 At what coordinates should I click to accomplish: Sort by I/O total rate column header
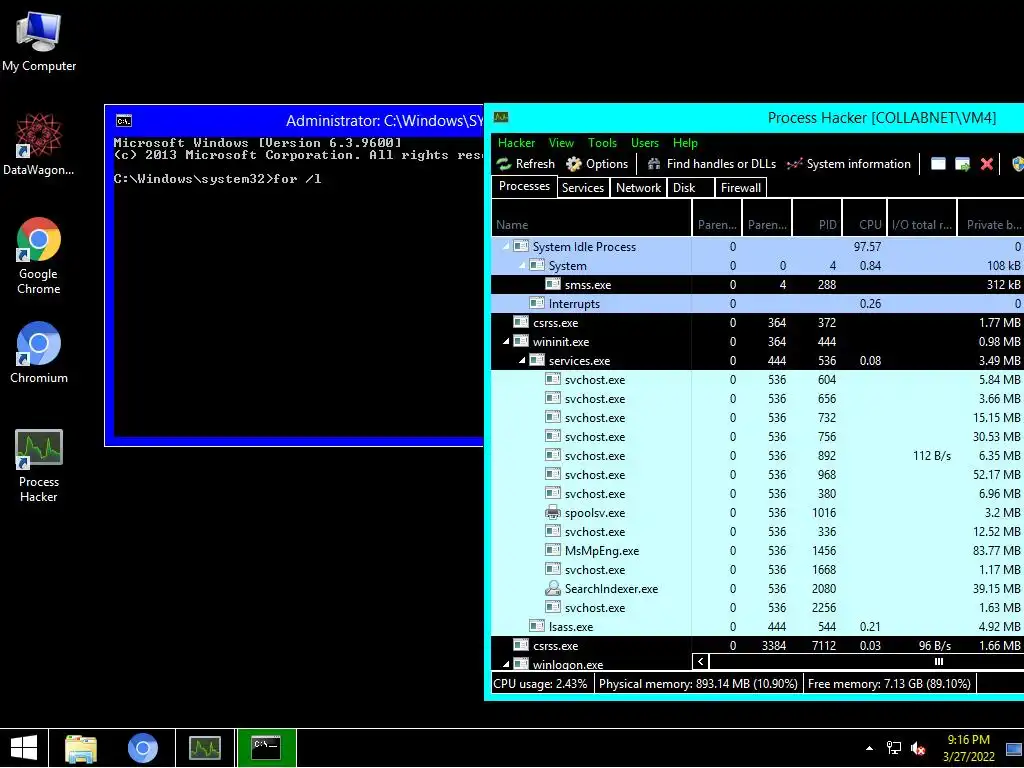point(922,218)
